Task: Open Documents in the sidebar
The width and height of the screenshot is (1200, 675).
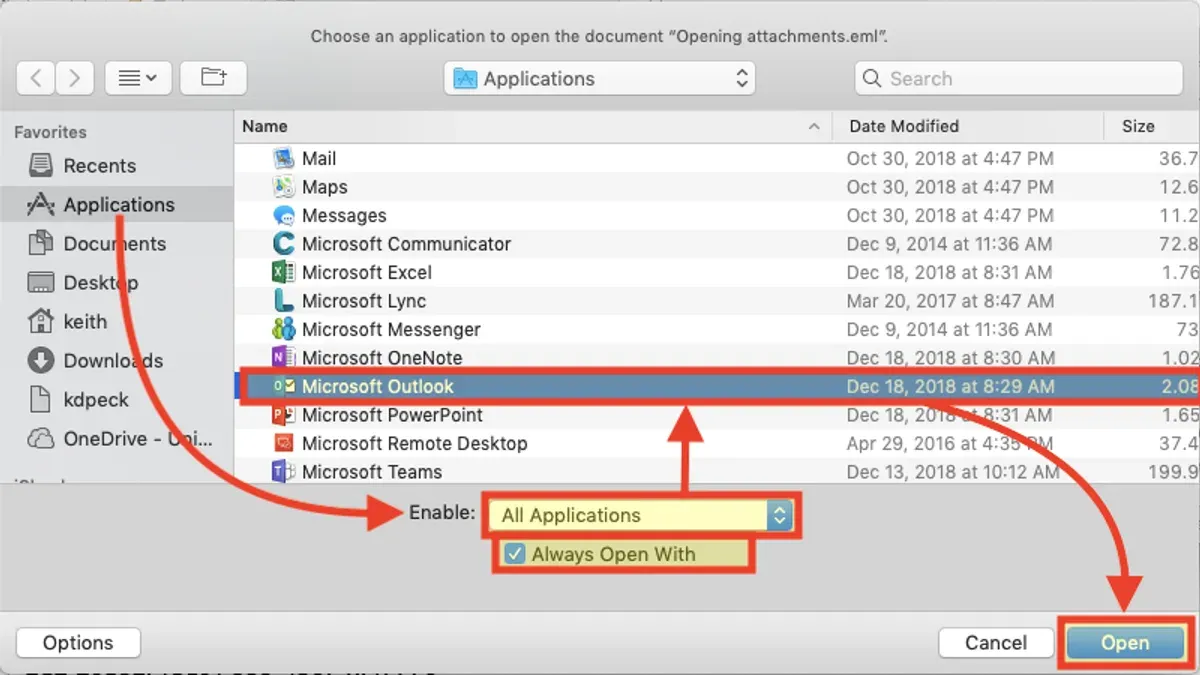Action: pyautogui.click(x=114, y=244)
